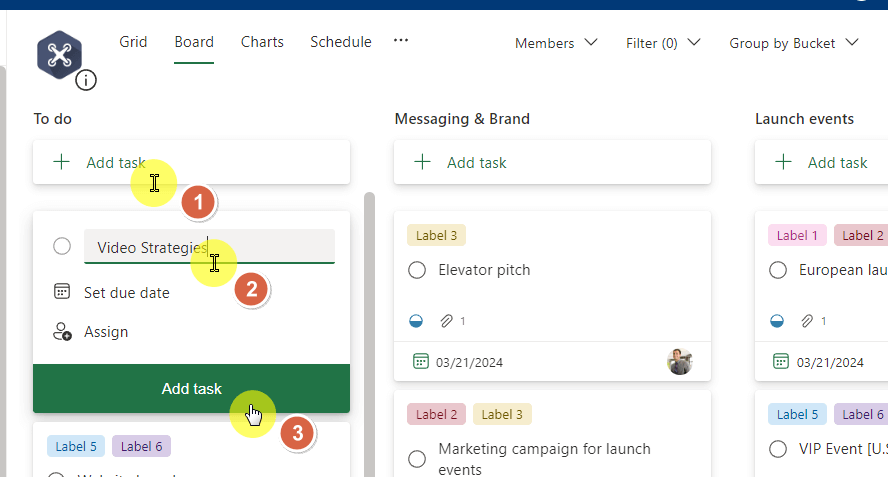Click attachment paperclip on Elevator pitch card
Viewport: 888px width, 477px height.
tap(446, 321)
